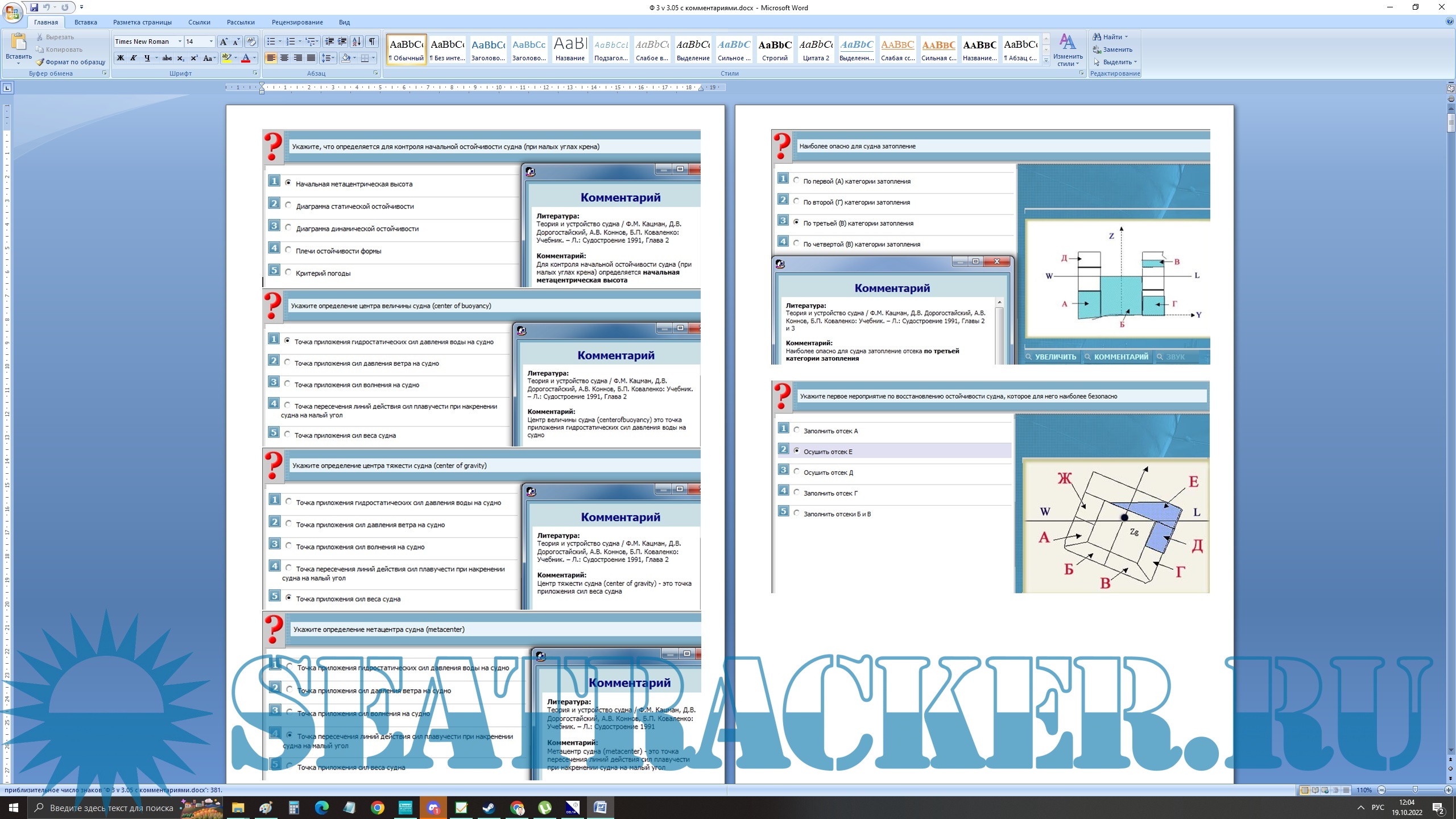Screen dimensions: 1456x819
Task: Click the red font color swatch
Action: tap(246, 58)
